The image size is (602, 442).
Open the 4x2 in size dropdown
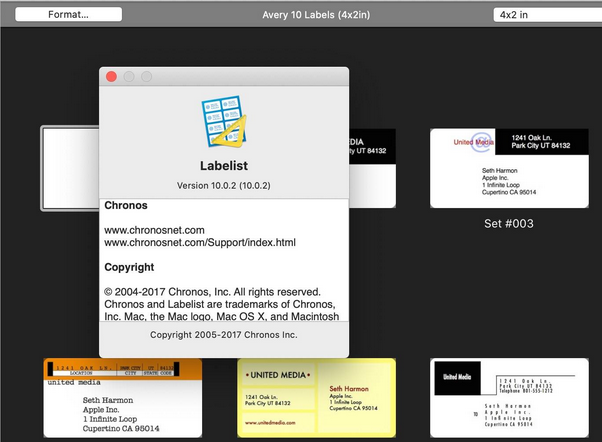(x=547, y=15)
